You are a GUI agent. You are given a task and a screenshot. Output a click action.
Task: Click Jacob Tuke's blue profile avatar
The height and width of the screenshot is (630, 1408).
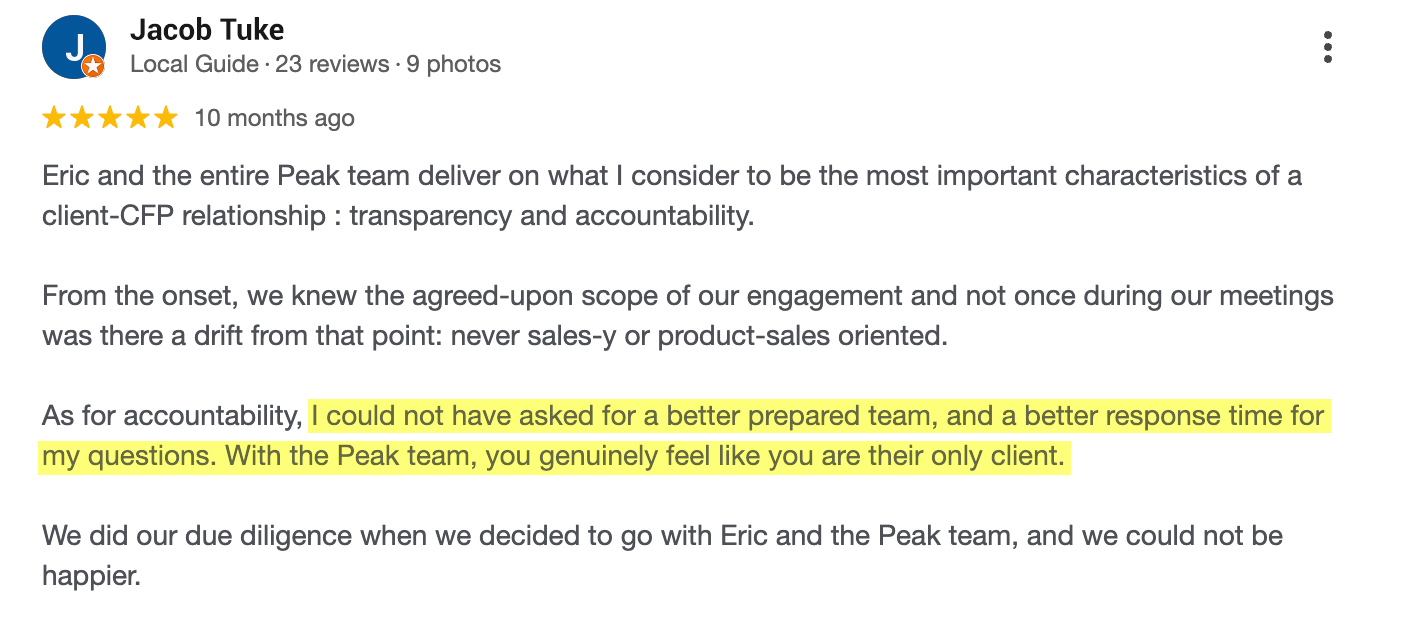coord(72,48)
